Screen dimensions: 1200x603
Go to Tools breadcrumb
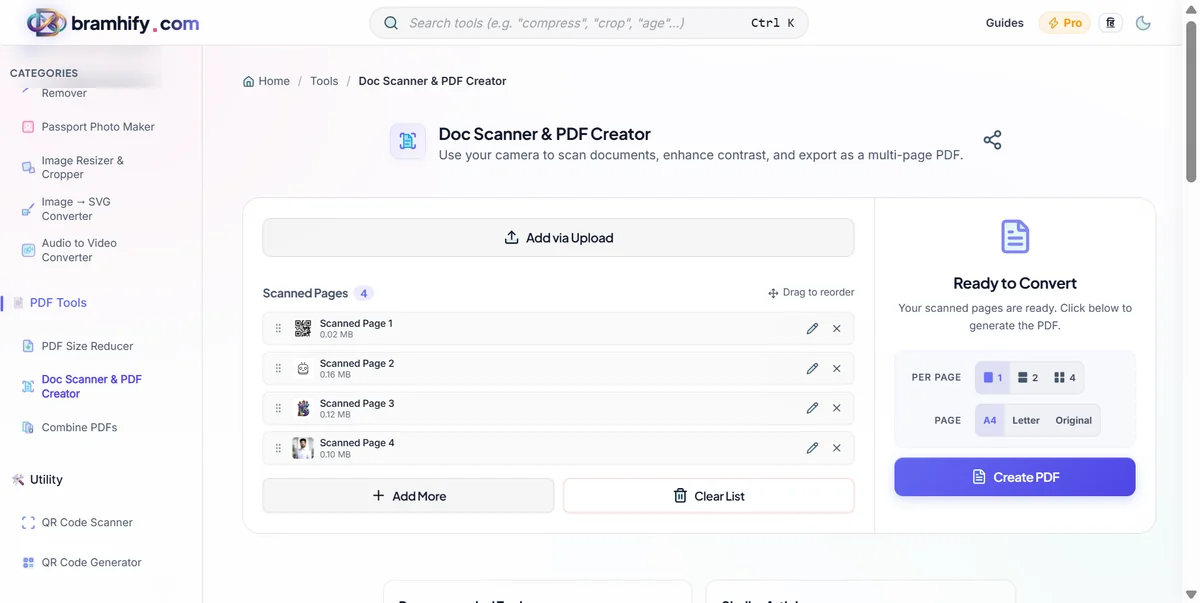324,81
